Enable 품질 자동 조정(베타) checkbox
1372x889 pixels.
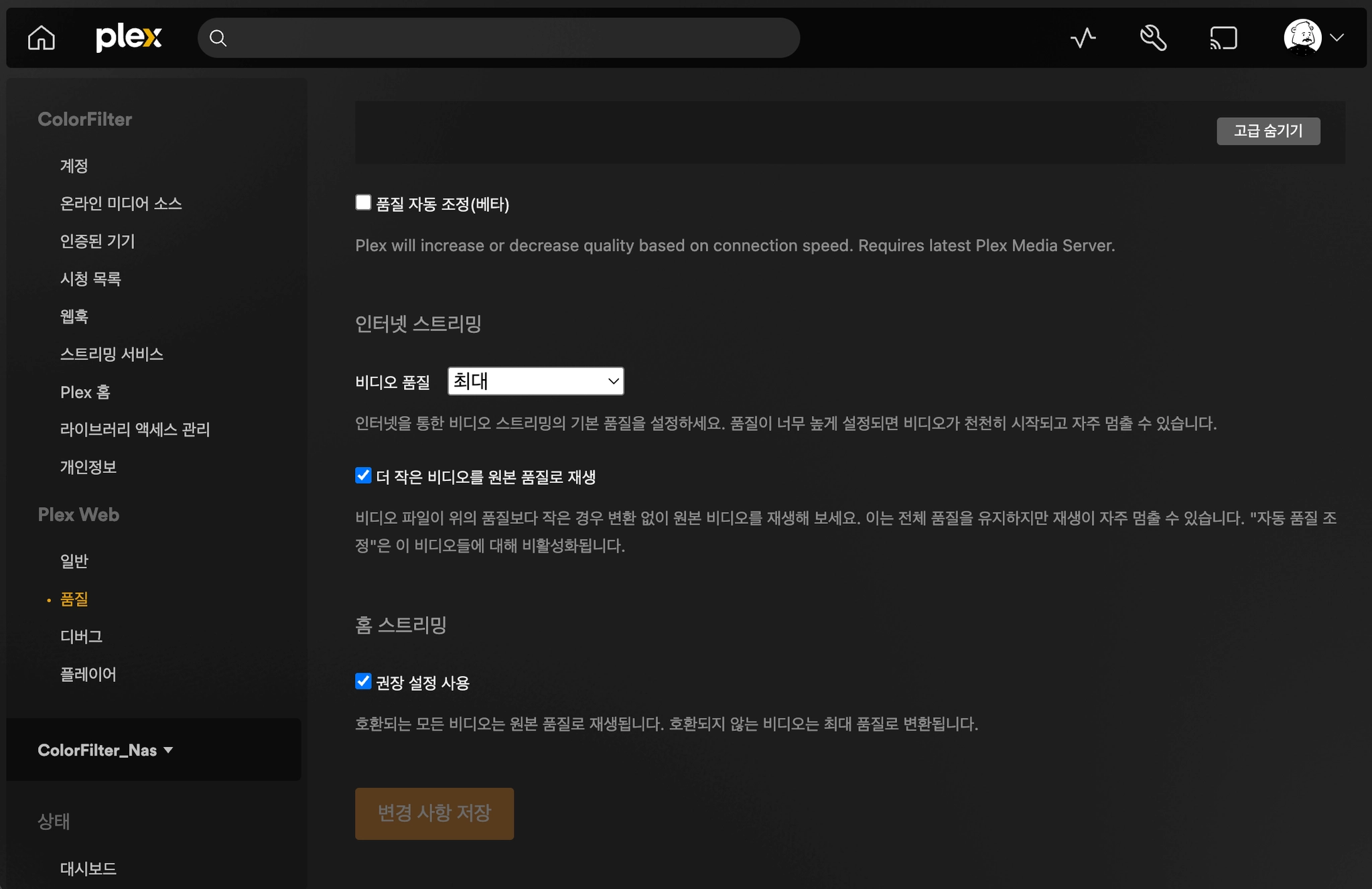point(363,202)
